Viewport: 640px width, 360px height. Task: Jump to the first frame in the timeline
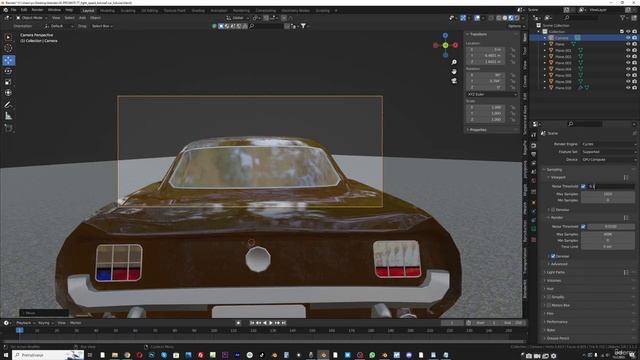251,323
